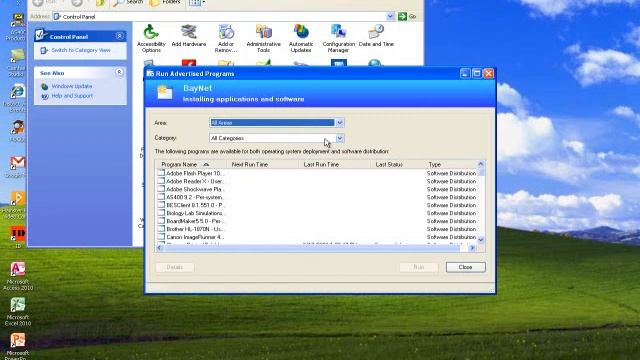Open Add or Remove Programs icon

(x=226, y=38)
